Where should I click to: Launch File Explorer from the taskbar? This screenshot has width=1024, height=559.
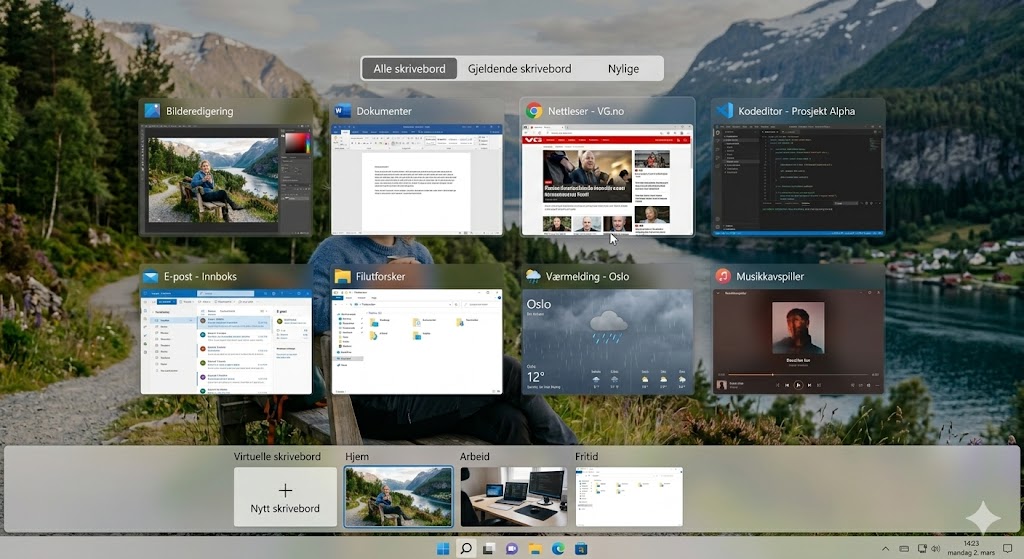point(535,549)
